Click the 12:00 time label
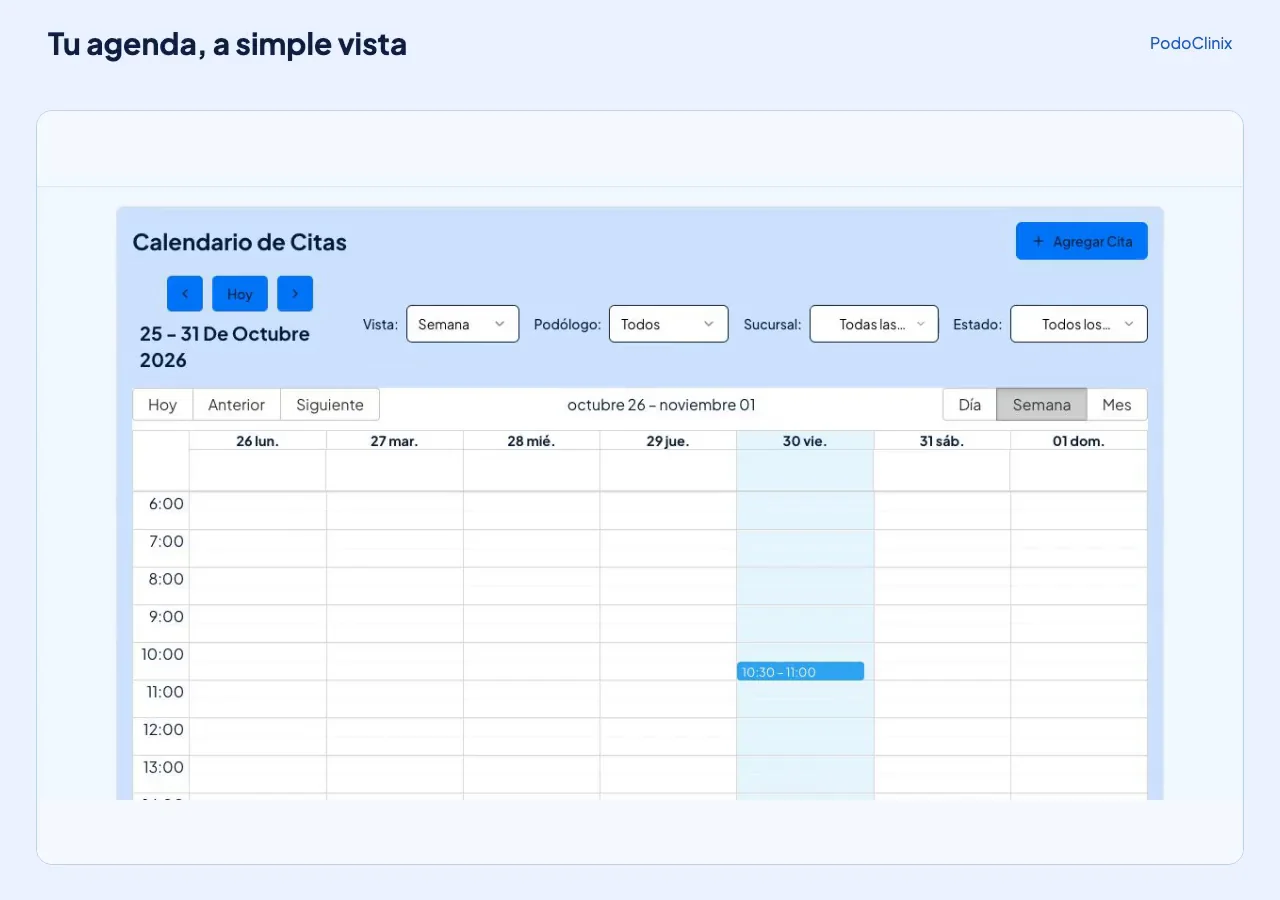 [163, 730]
